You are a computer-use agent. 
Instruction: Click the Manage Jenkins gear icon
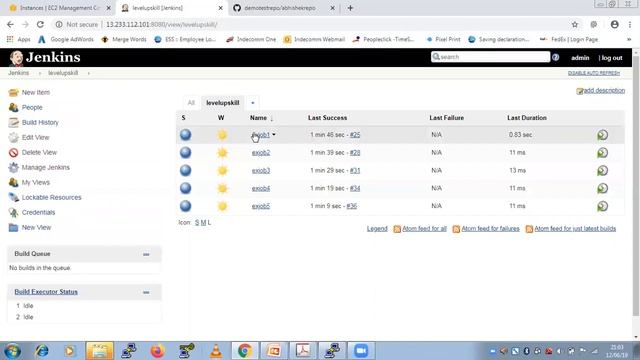pyautogui.click(x=13, y=167)
